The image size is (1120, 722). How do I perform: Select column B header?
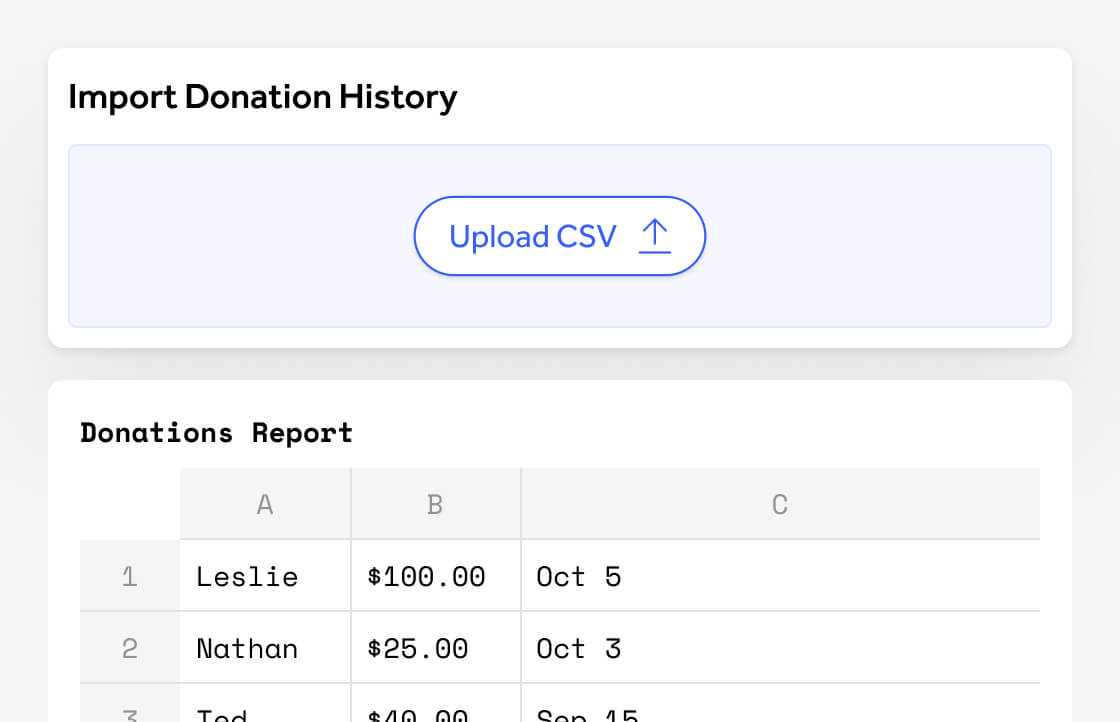tap(435, 505)
